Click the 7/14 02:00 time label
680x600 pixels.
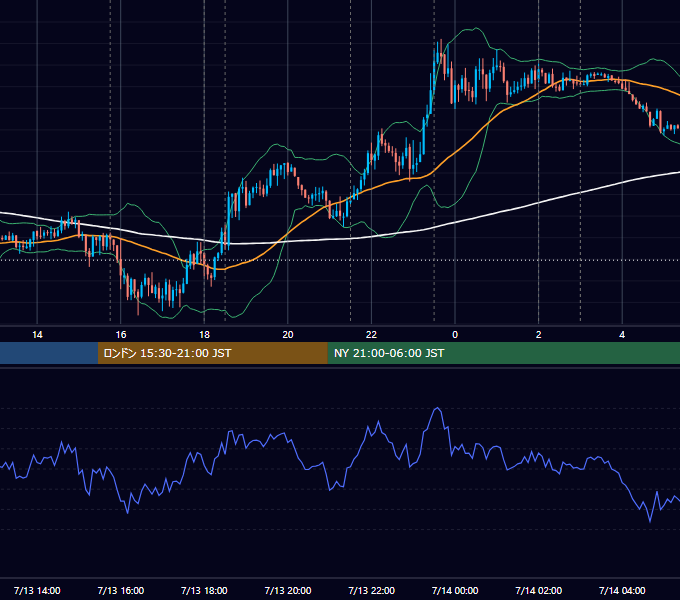tap(539, 590)
